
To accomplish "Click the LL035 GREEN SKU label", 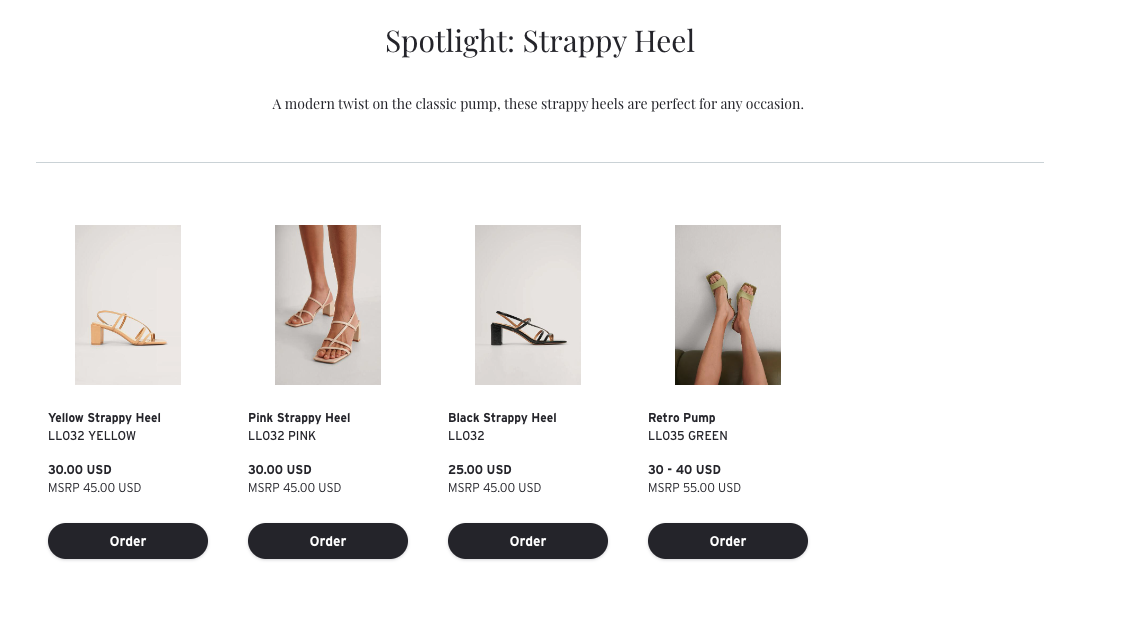I will [688, 436].
